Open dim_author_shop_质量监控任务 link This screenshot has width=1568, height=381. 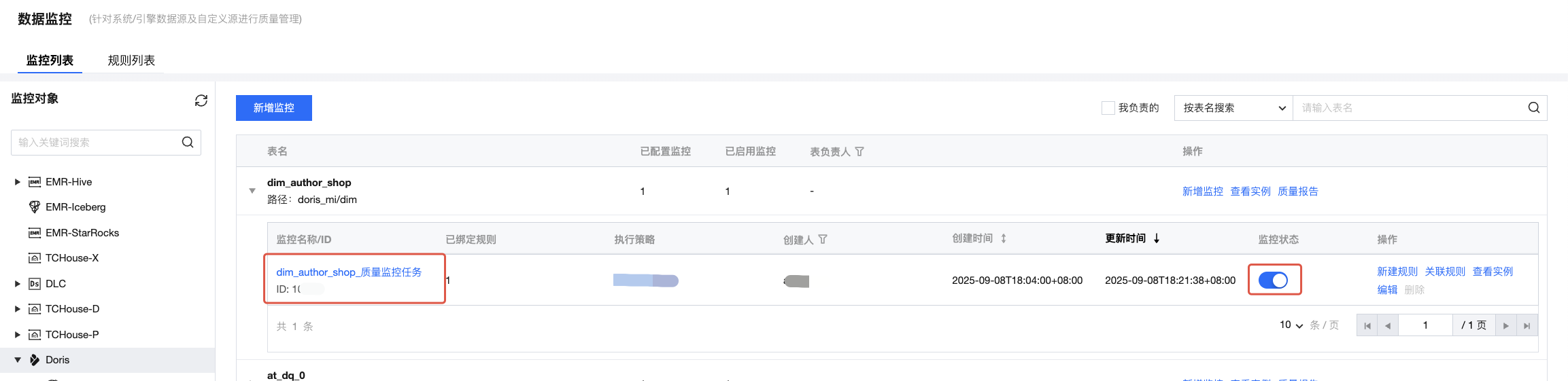point(349,272)
